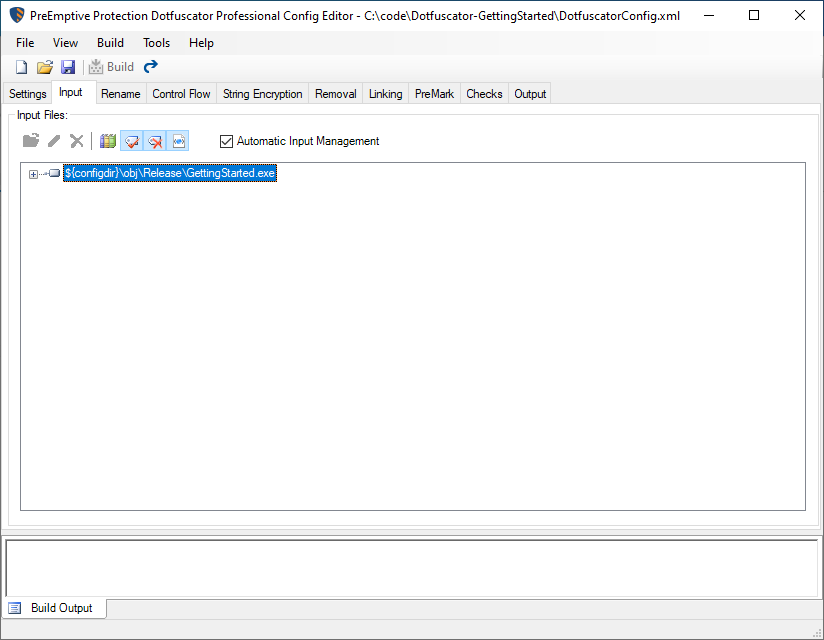Go to the Output tab
This screenshot has height=640, width=824.
pos(530,94)
